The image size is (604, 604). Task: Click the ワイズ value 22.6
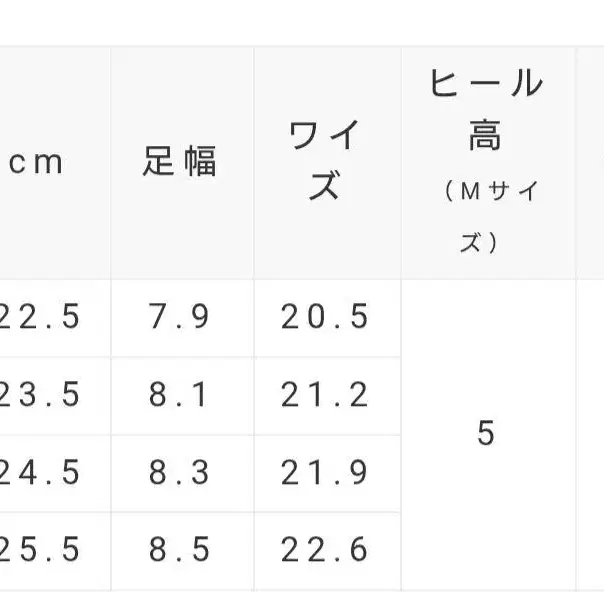[325, 549]
